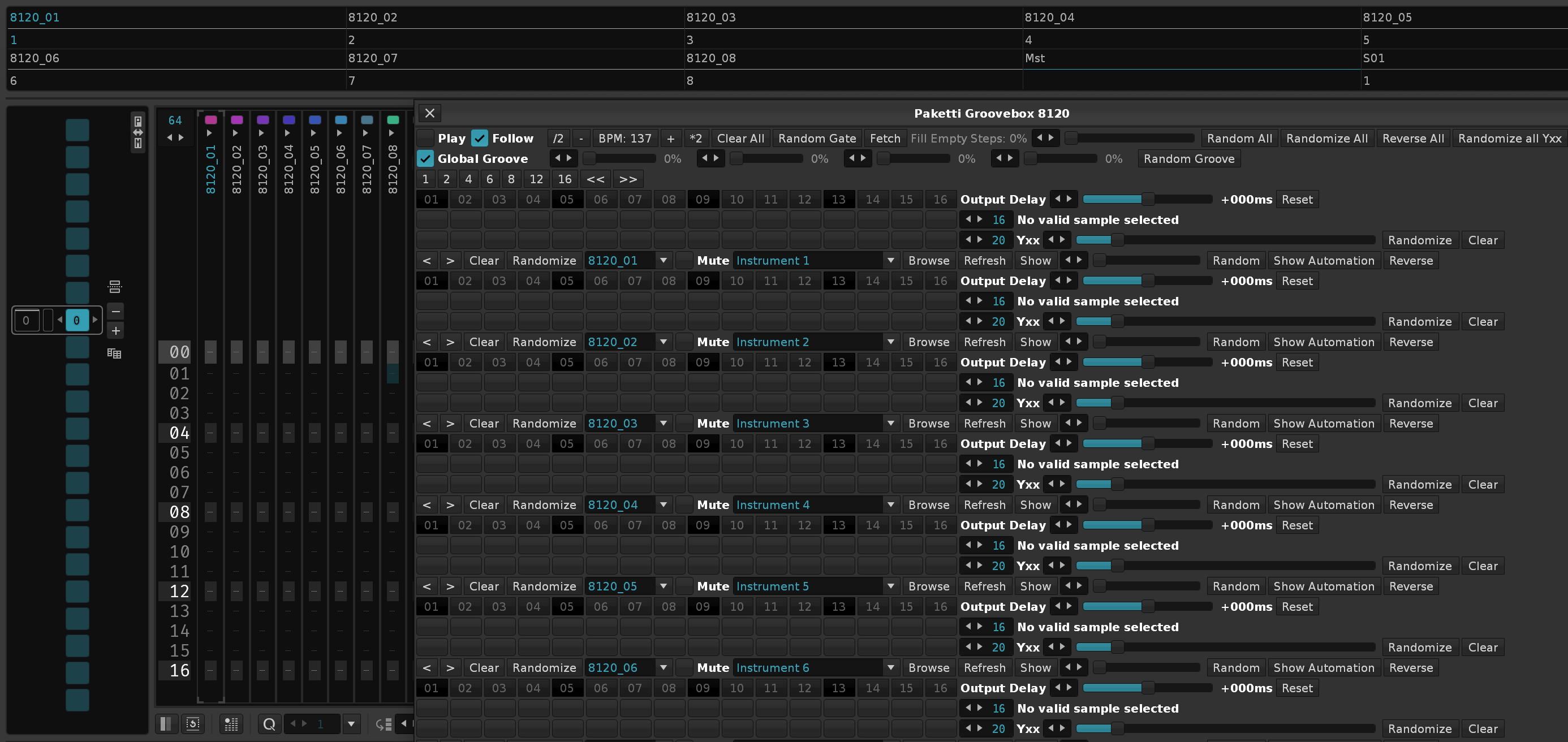Open the 8120_03 track dropdown
The image size is (1568, 742).
[663, 423]
